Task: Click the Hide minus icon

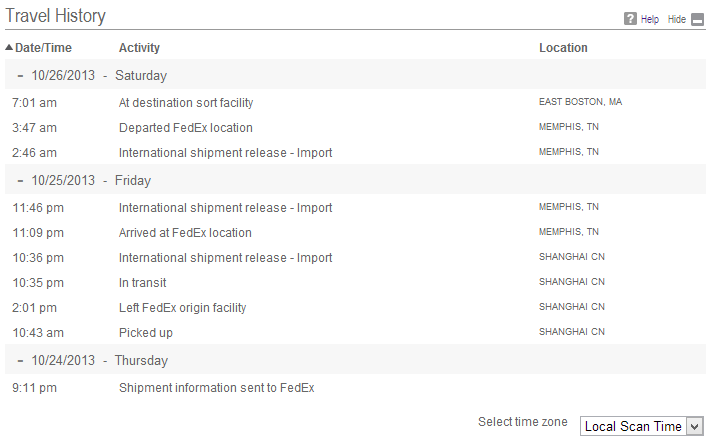Action: click(697, 19)
